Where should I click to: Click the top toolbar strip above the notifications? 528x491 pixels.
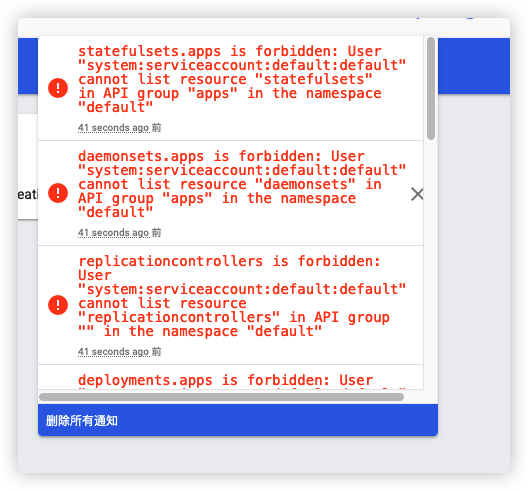point(264,28)
